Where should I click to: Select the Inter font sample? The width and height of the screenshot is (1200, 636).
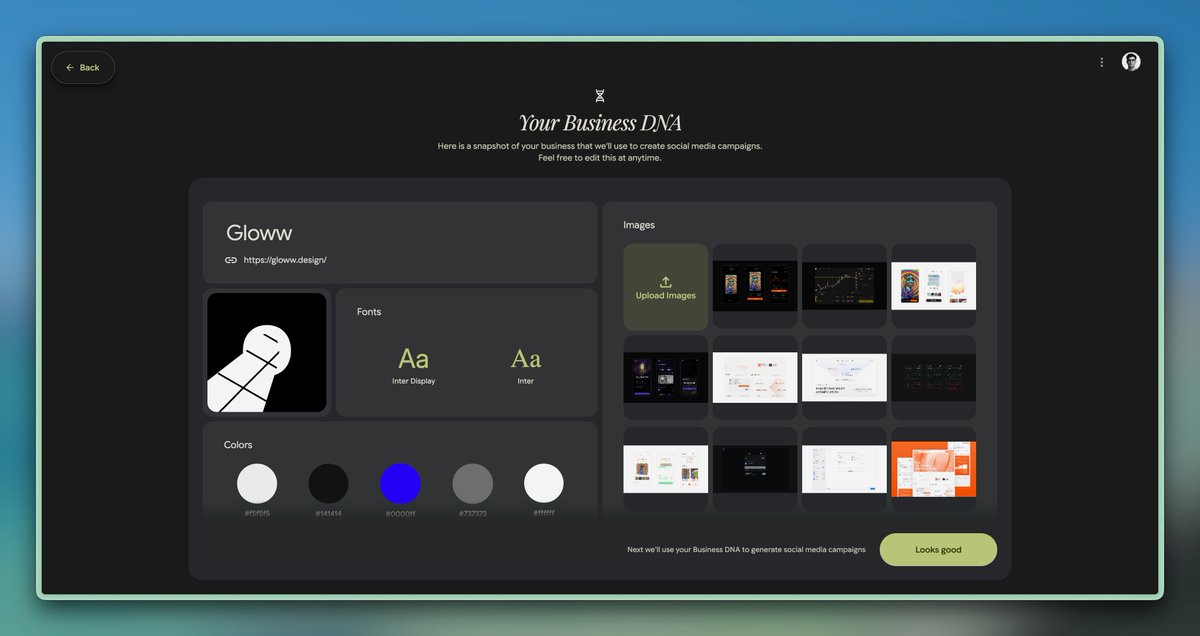click(x=526, y=364)
